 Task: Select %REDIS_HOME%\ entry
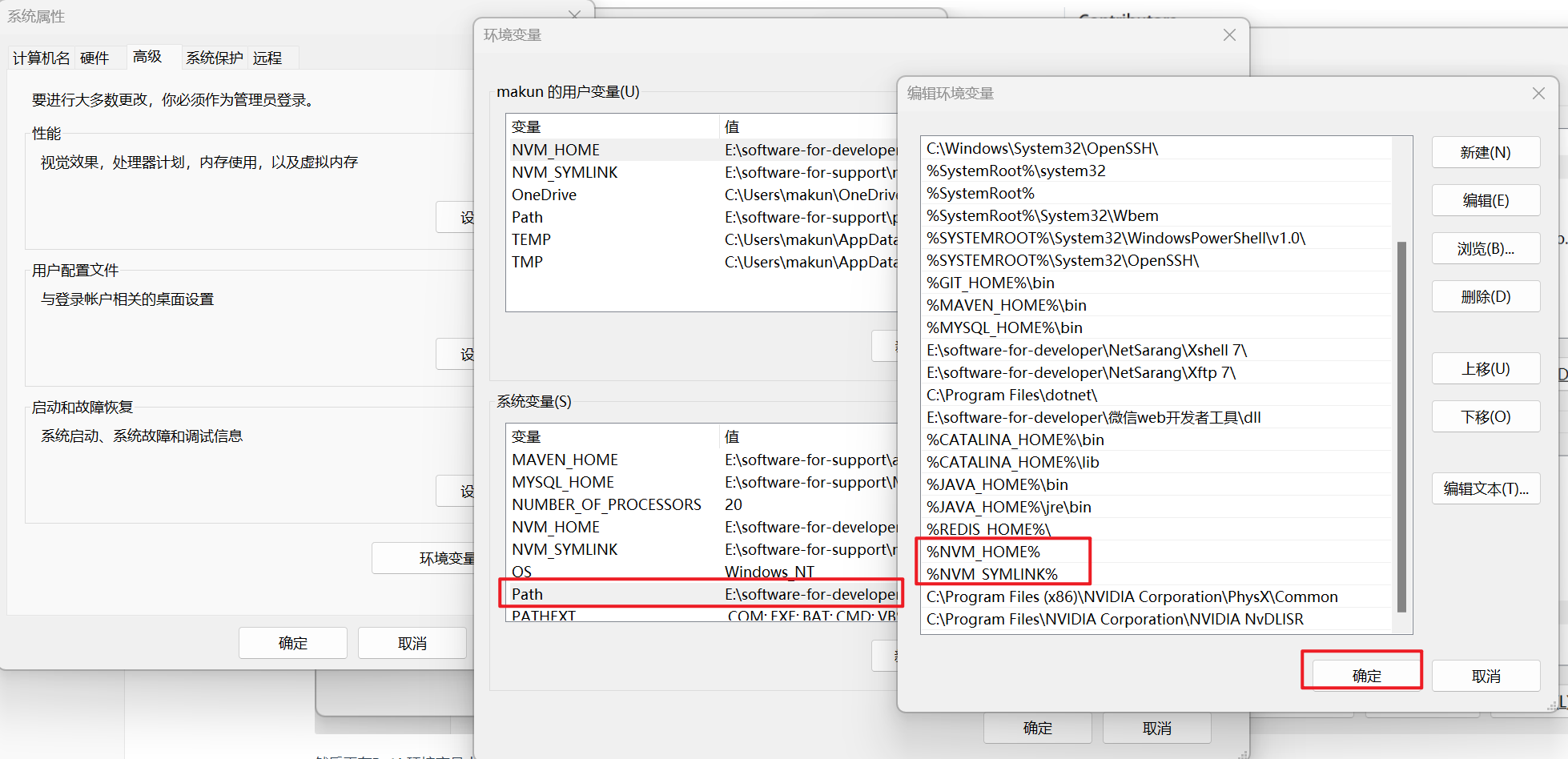coord(1156,529)
